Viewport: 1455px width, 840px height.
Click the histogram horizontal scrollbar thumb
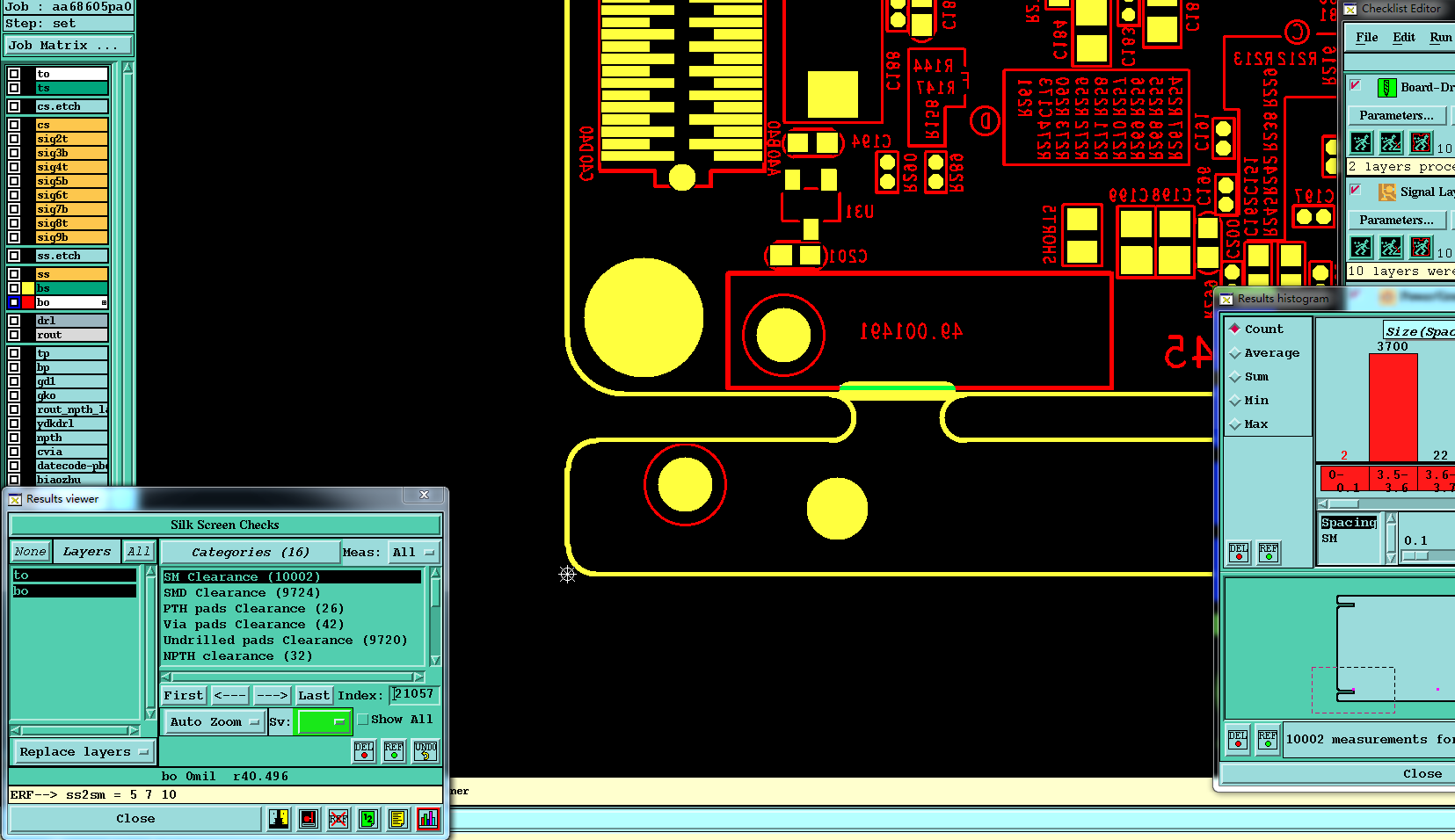1344,504
